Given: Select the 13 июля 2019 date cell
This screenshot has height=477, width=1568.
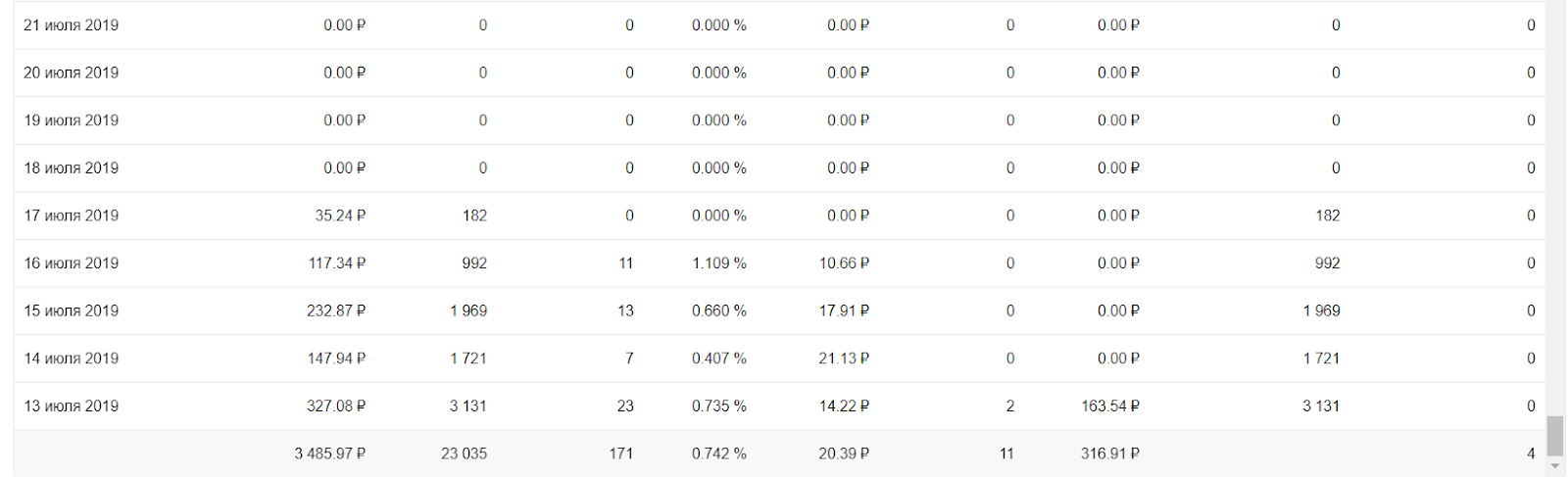Looking at the screenshot, I should [72, 406].
